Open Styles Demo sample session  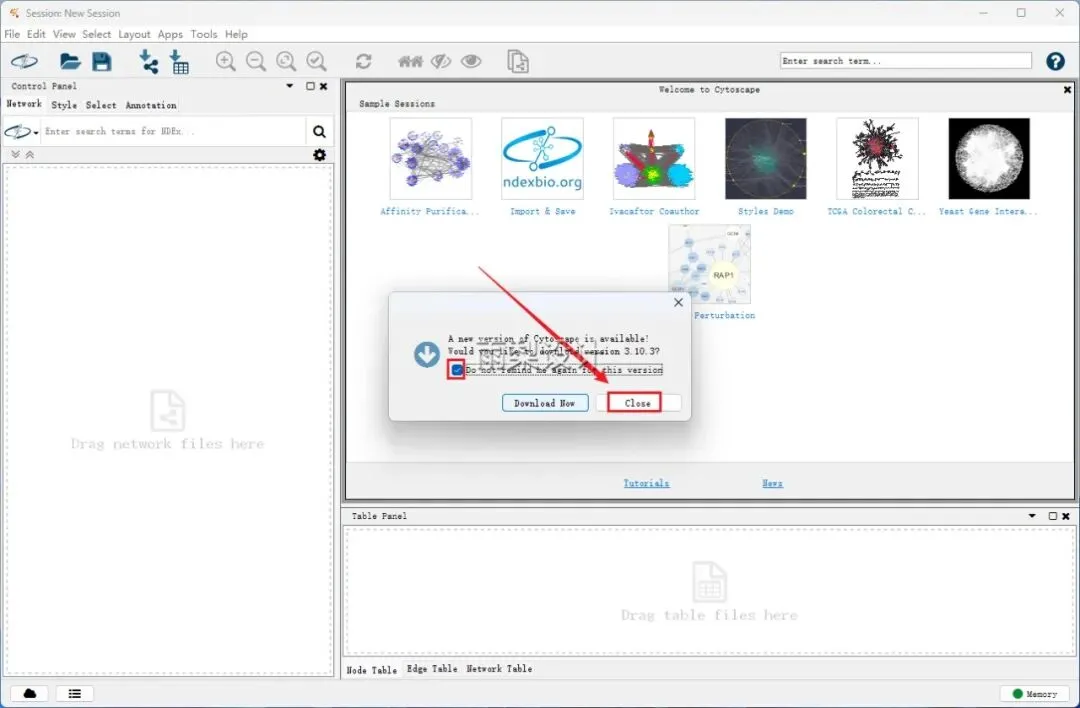765,158
